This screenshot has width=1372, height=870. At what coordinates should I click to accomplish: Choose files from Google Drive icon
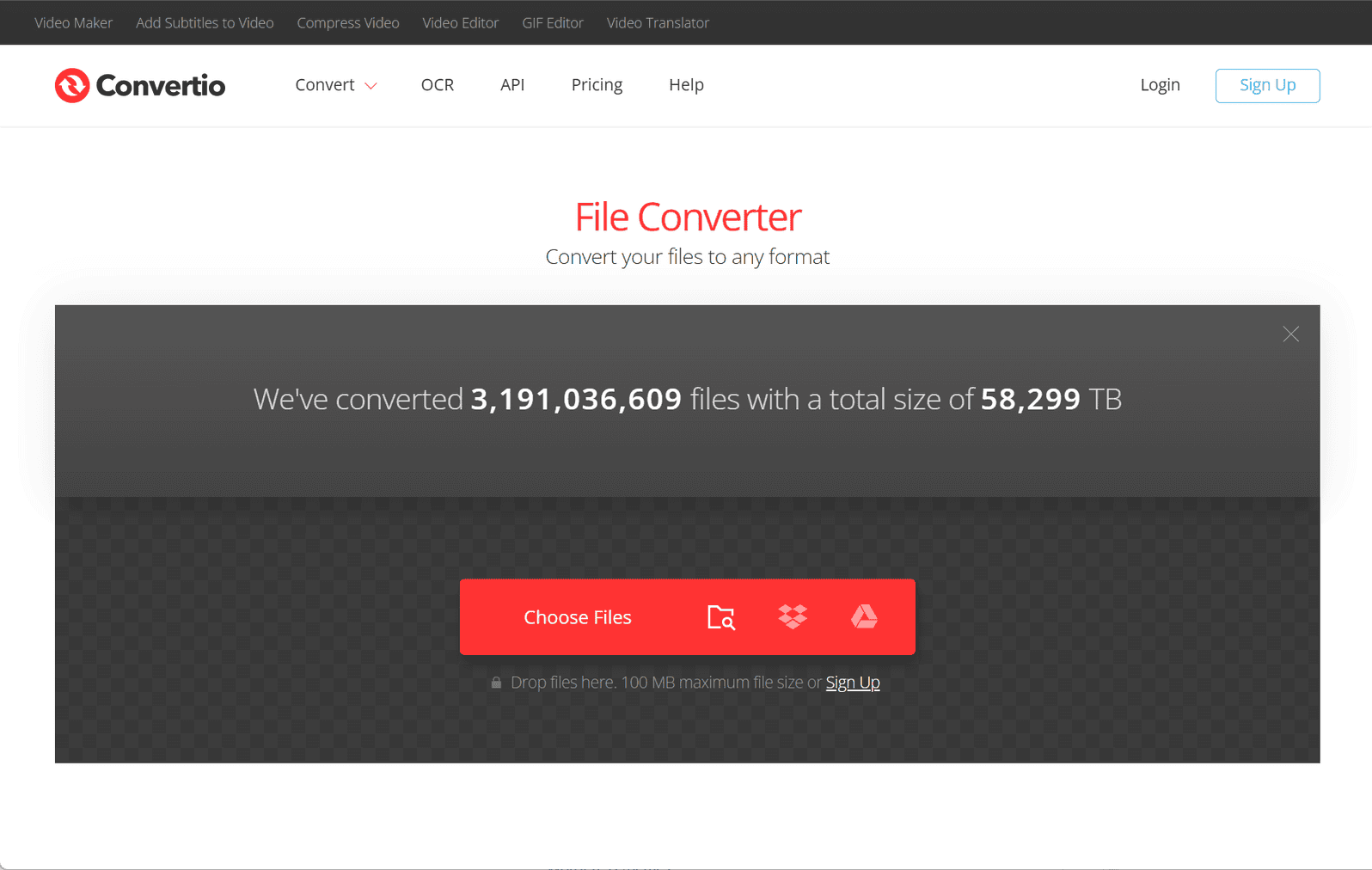pyautogui.click(x=864, y=616)
